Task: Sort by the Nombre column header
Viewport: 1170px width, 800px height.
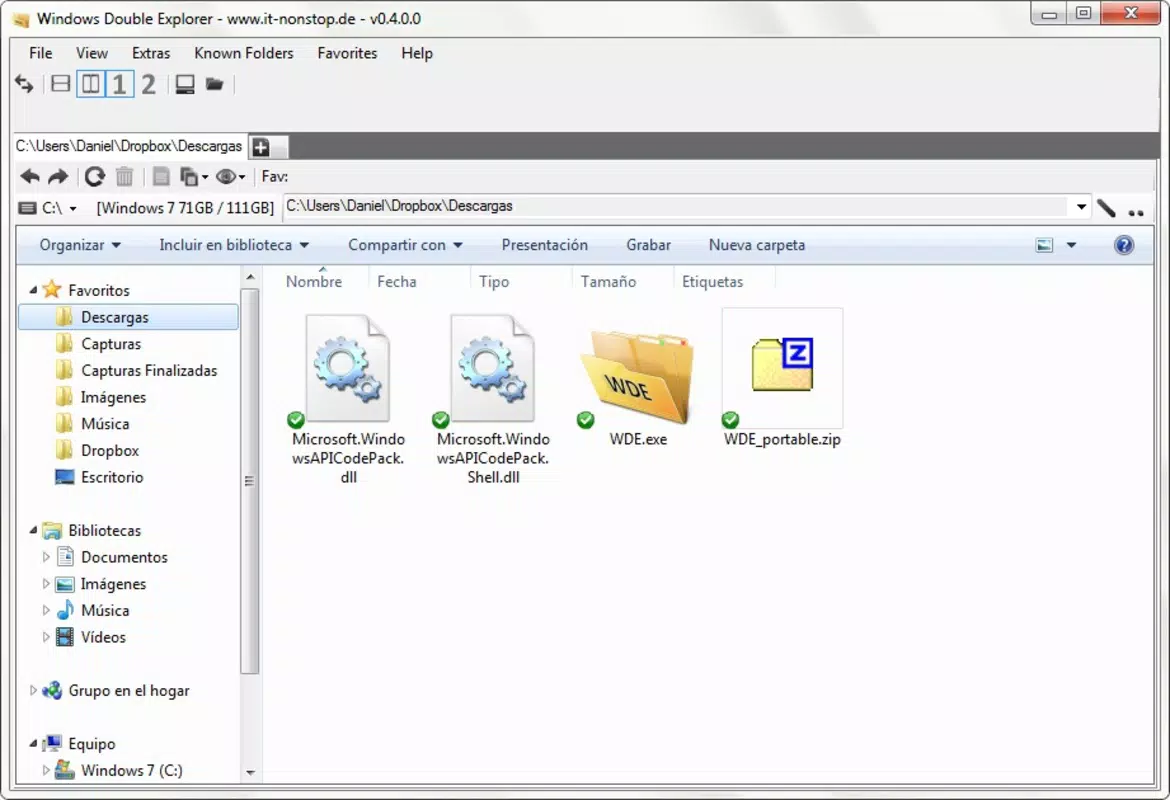Action: (x=314, y=281)
